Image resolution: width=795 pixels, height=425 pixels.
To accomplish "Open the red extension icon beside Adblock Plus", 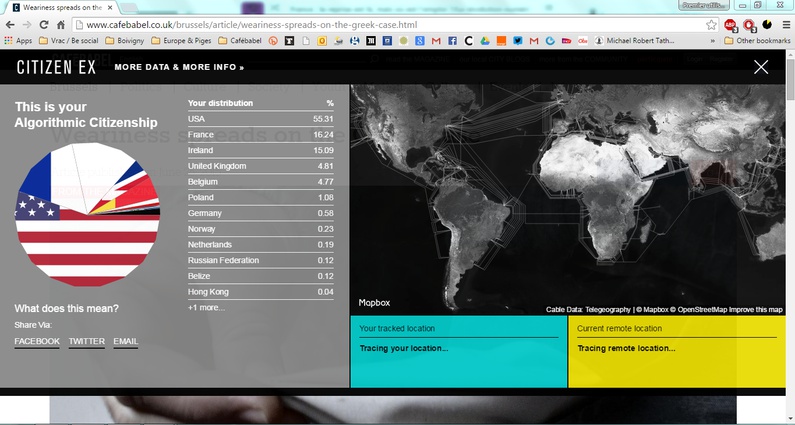I will [x=749, y=24].
